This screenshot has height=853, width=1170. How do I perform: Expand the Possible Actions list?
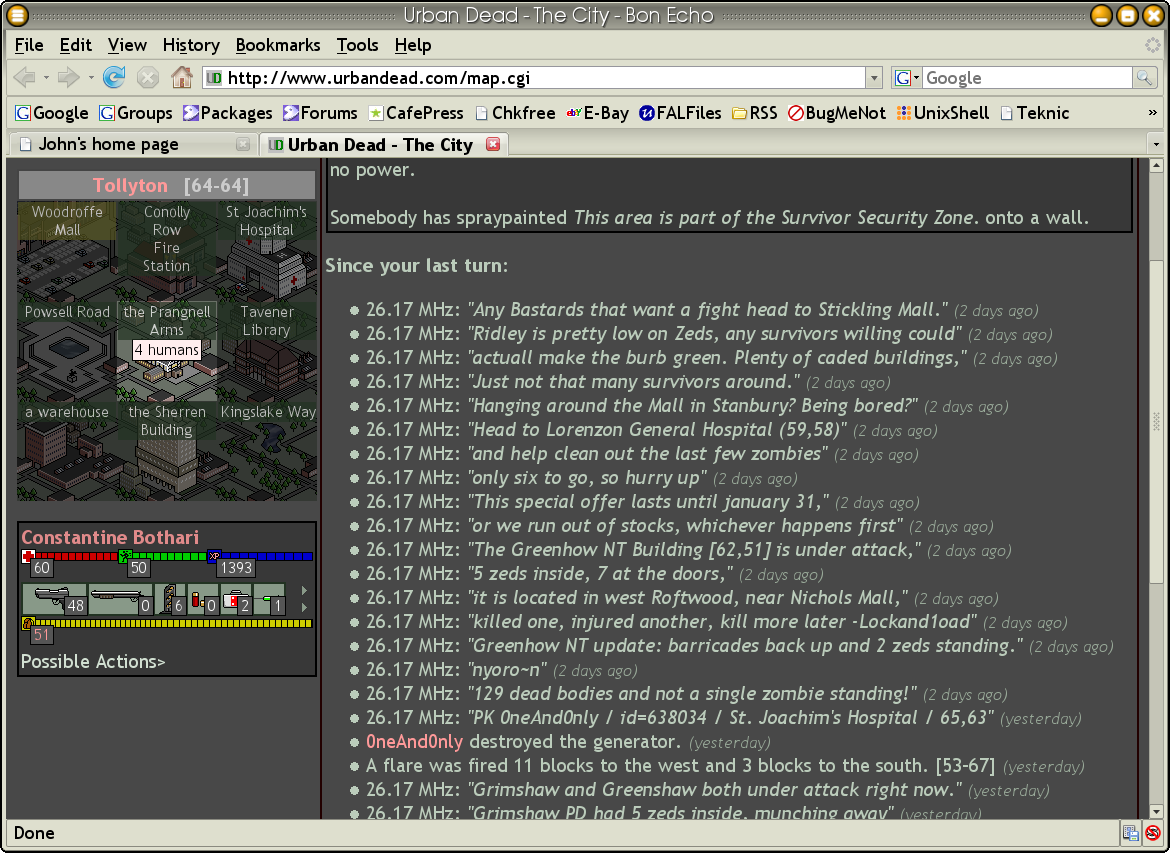[93, 661]
